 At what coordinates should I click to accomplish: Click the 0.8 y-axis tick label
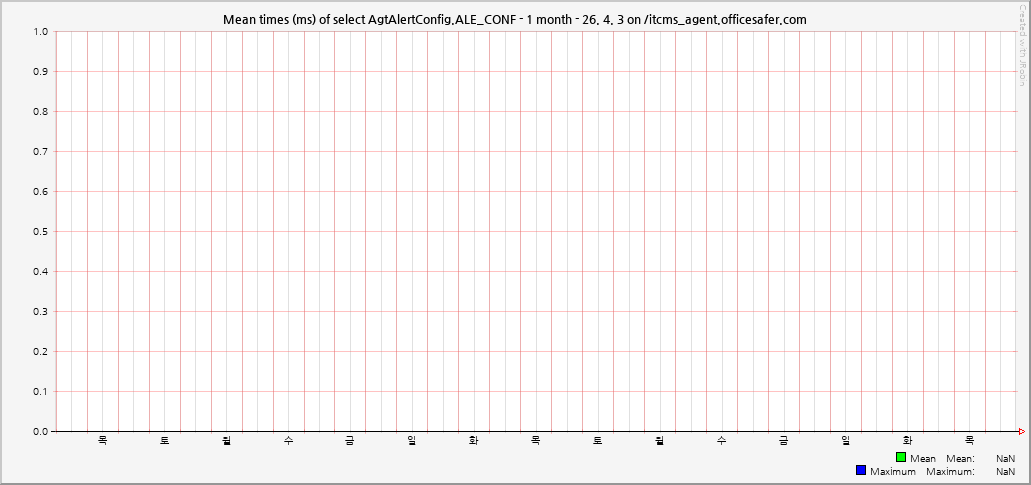(40, 112)
